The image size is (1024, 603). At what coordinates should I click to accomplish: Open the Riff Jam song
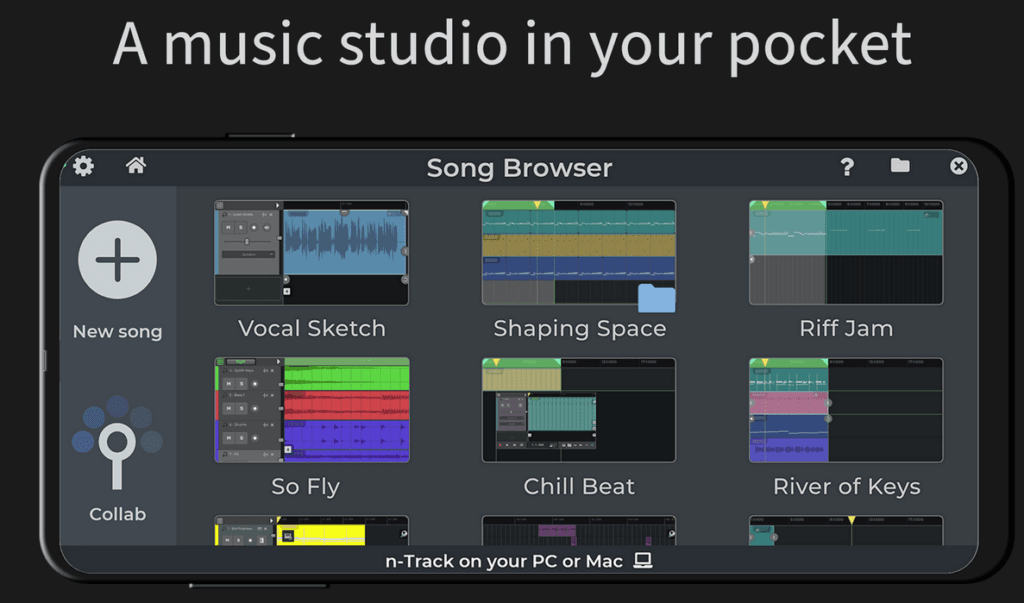coord(846,250)
